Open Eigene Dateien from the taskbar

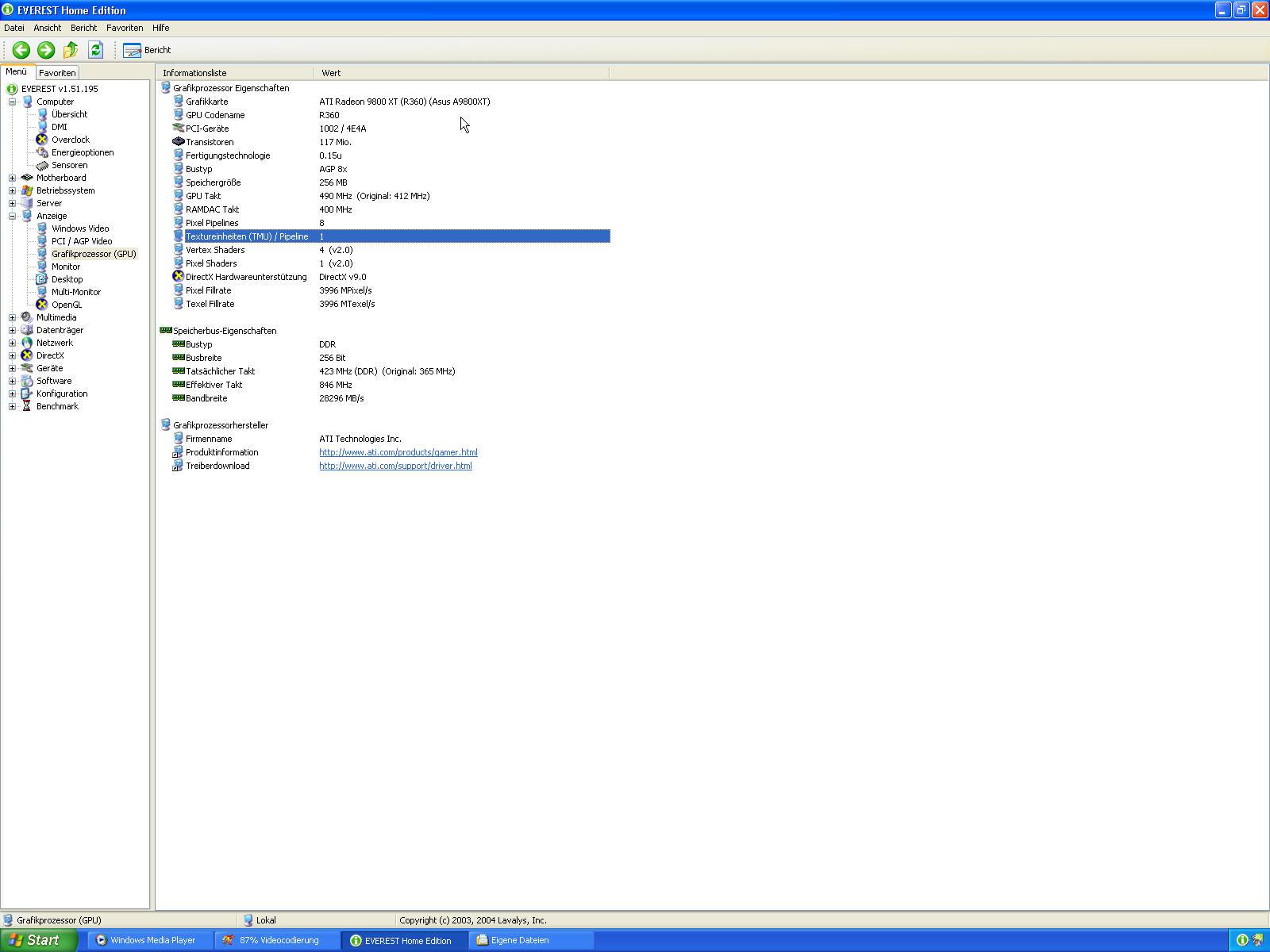[533, 940]
